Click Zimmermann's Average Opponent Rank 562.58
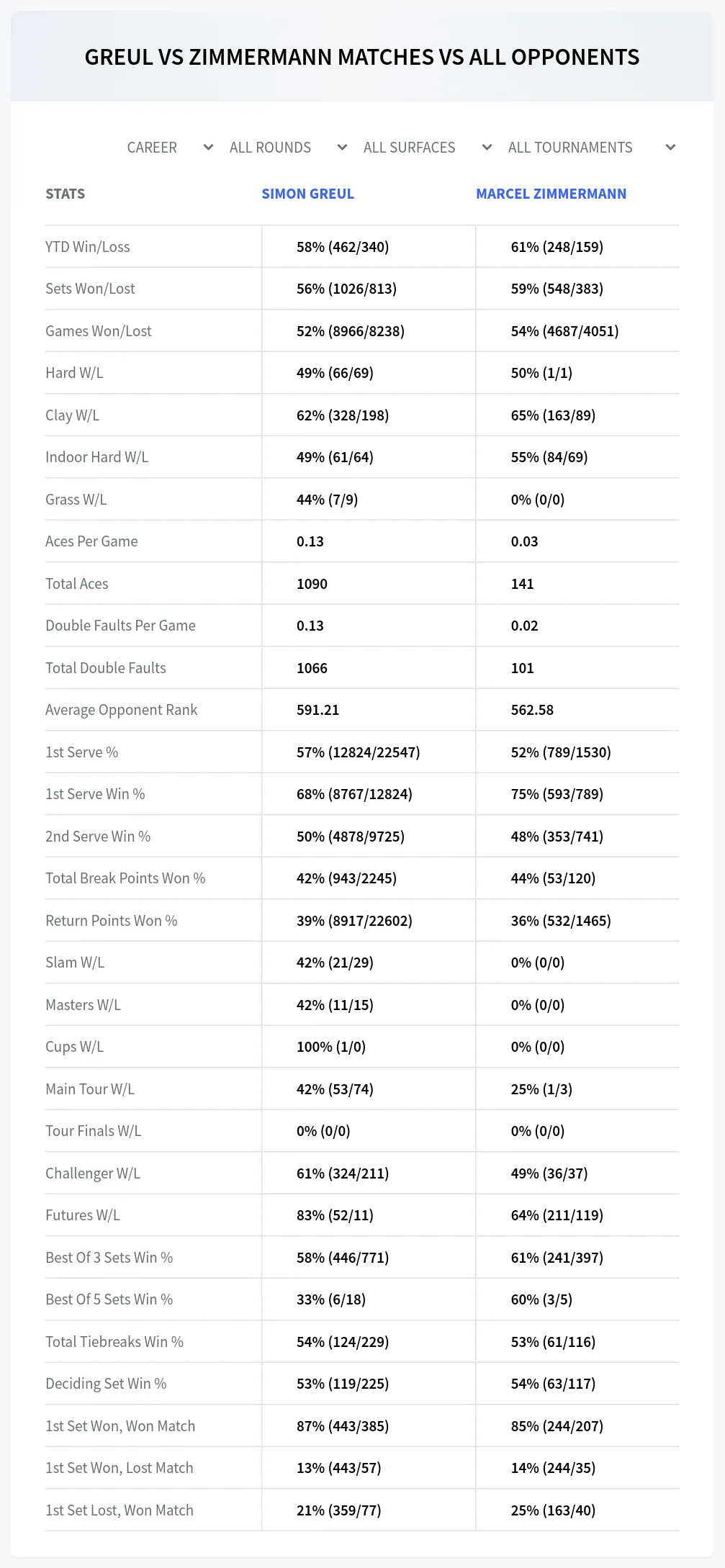The width and height of the screenshot is (725, 1568). pyautogui.click(x=532, y=710)
